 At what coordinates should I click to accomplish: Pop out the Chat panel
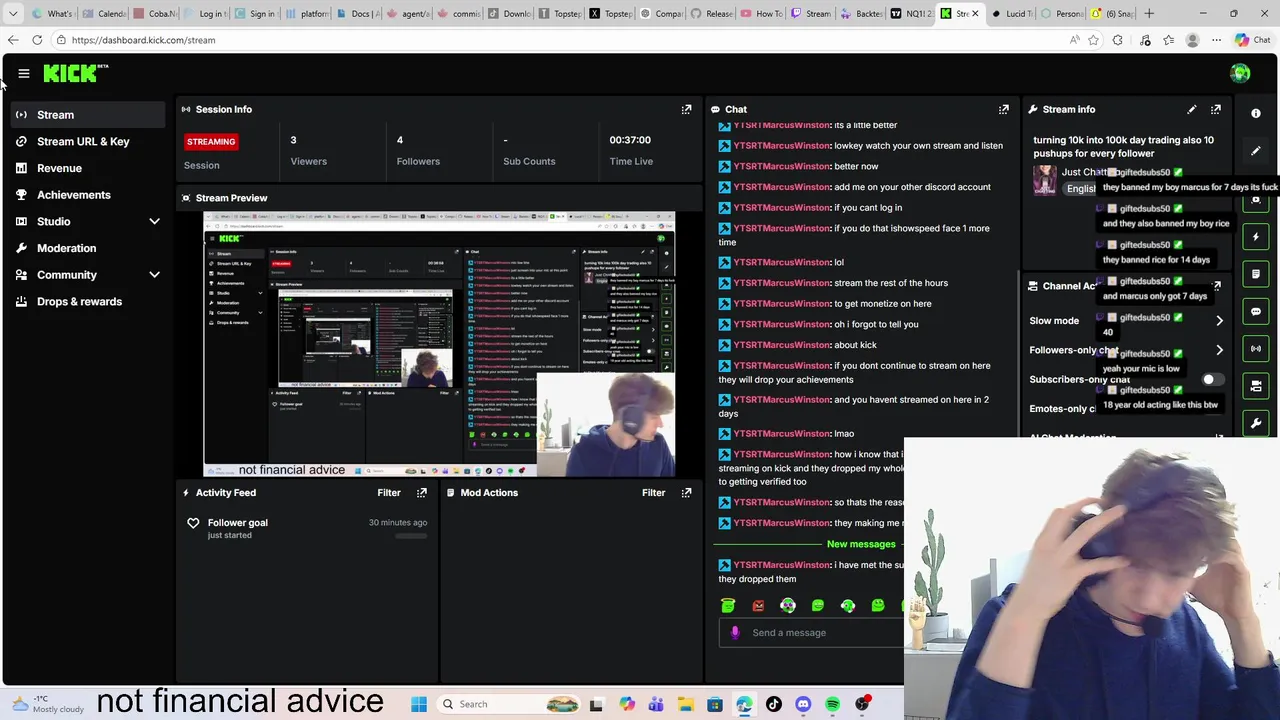click(x=1003, y=109)
